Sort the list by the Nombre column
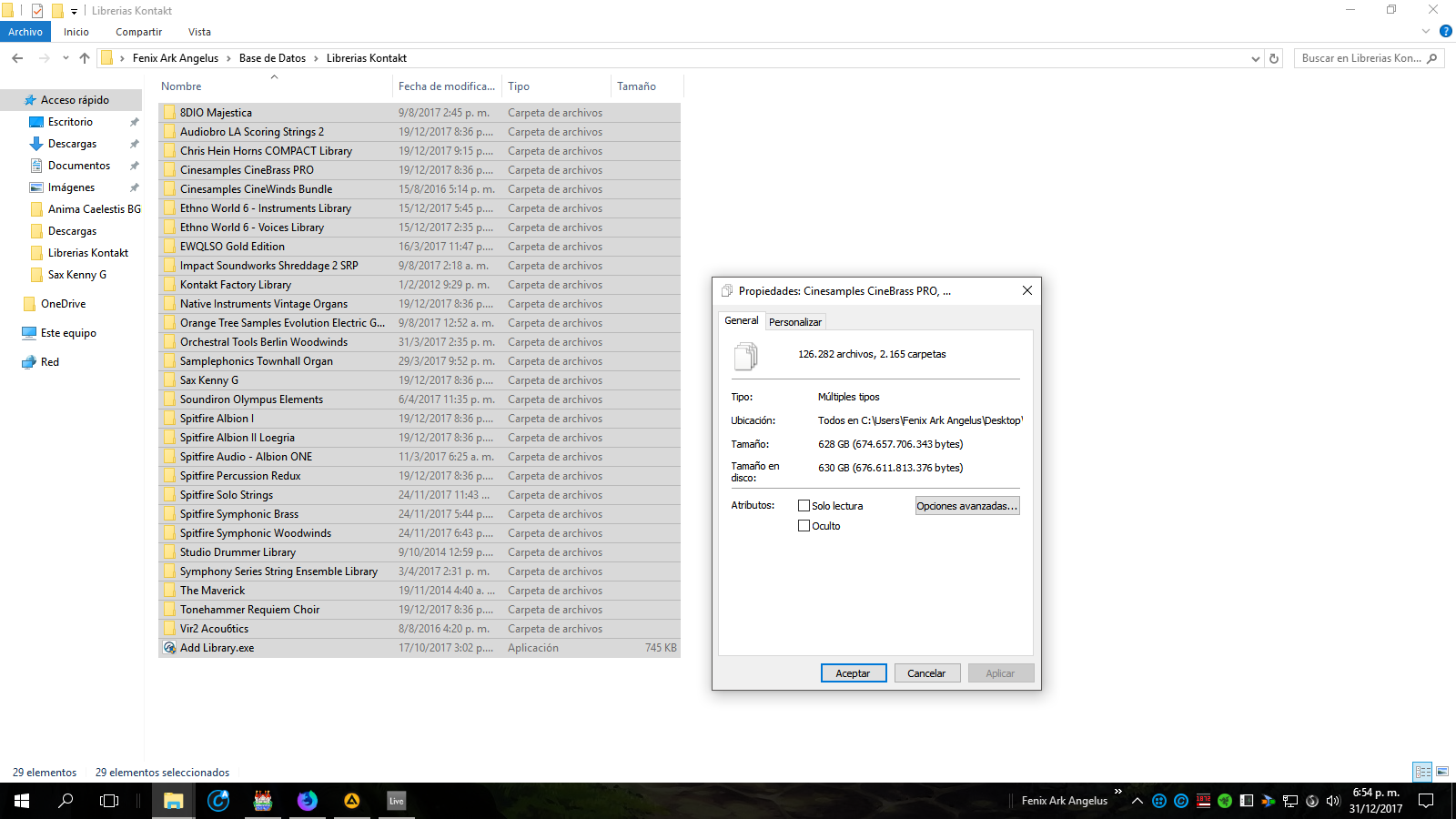The image size is (1456, 819). pyautogui.click(x=274, y=86)
